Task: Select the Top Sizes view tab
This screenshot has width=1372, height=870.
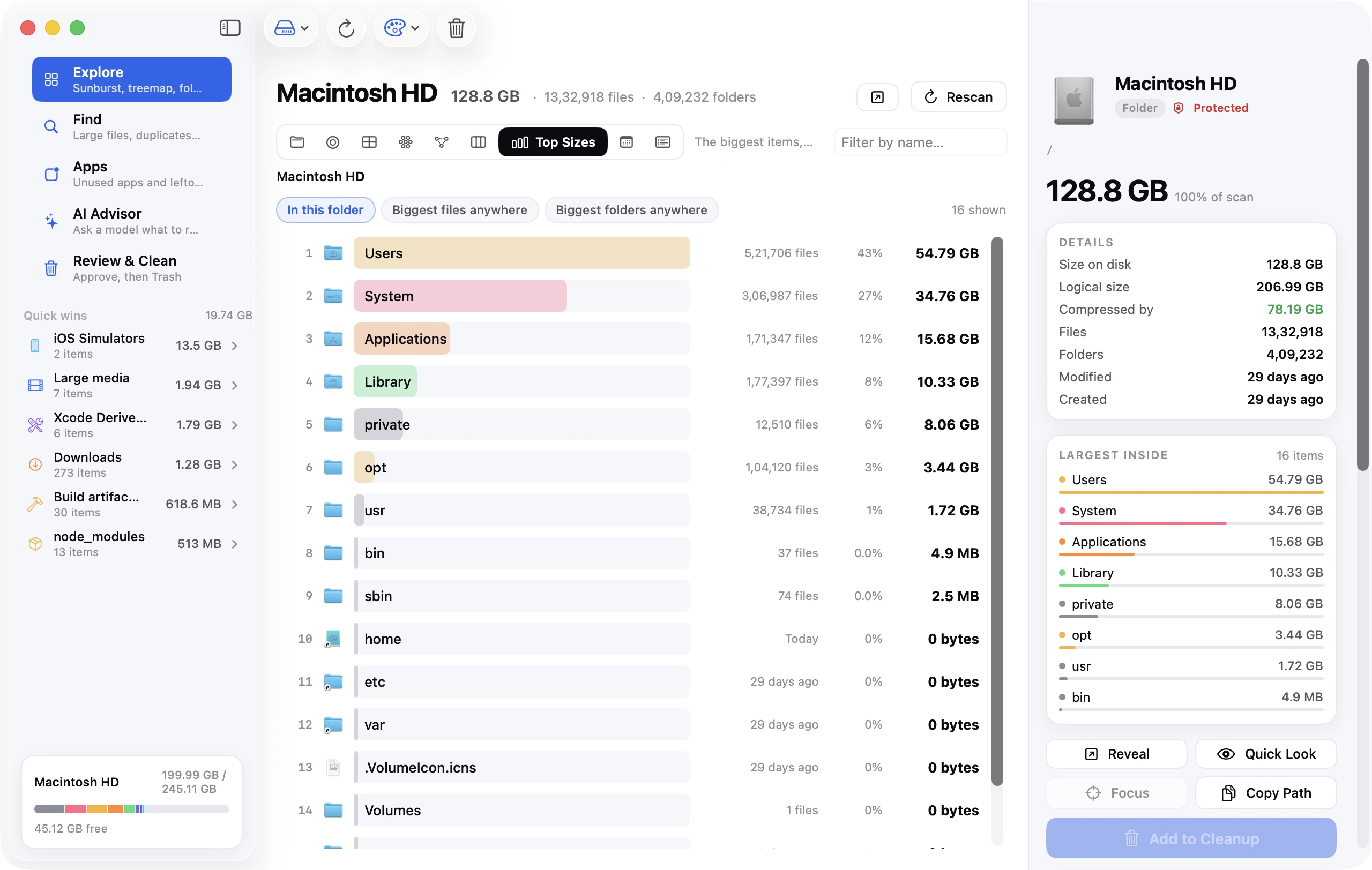Action: (553, 142)
